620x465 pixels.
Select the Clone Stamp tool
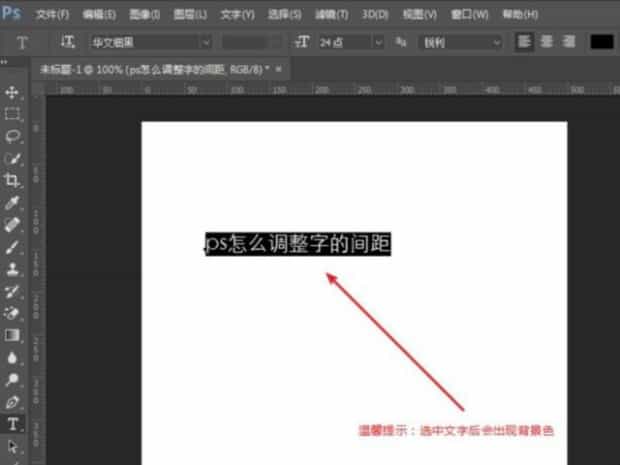[13, 269]
